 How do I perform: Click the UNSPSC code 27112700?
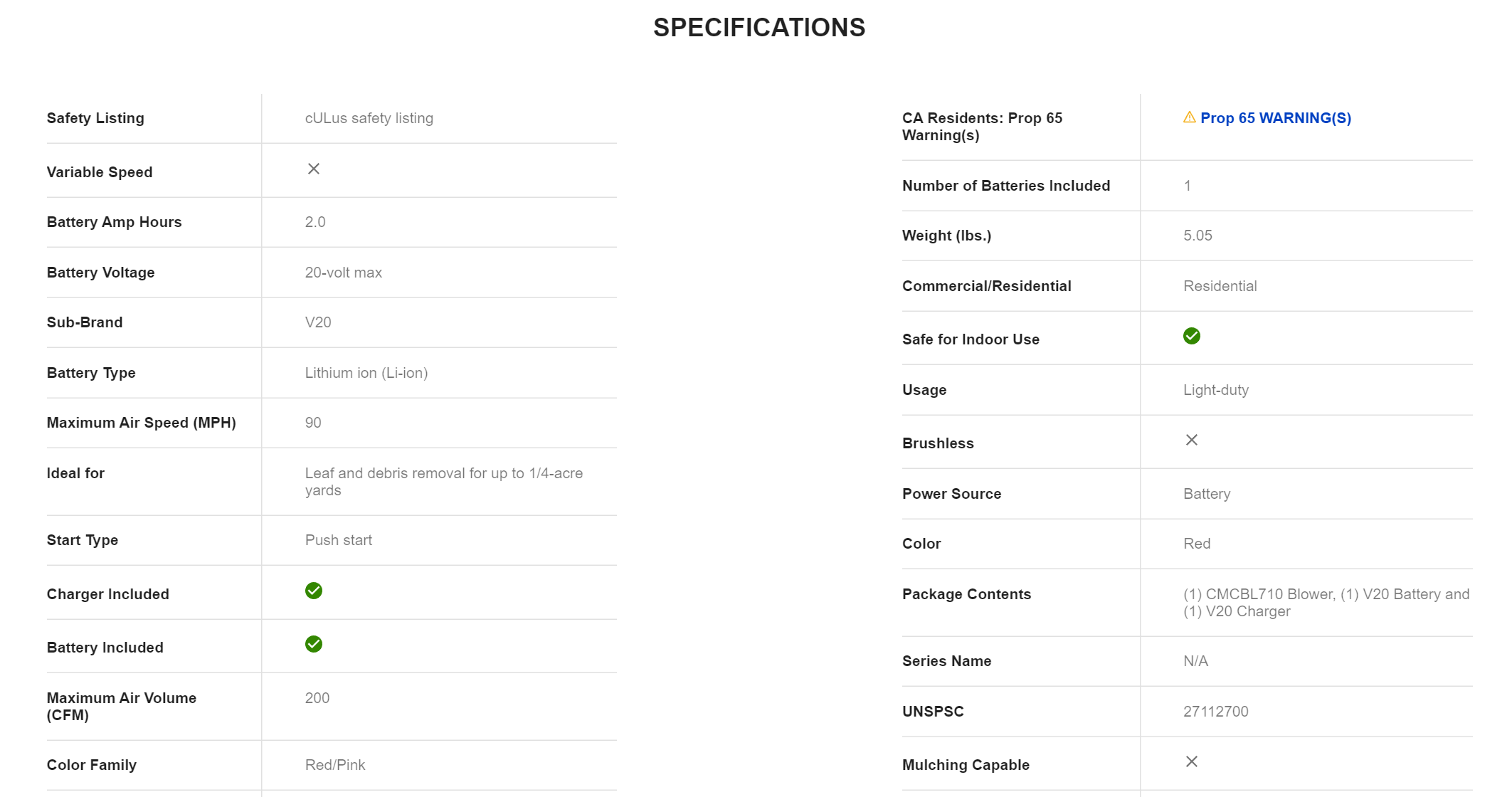(x=1215, y=712)
